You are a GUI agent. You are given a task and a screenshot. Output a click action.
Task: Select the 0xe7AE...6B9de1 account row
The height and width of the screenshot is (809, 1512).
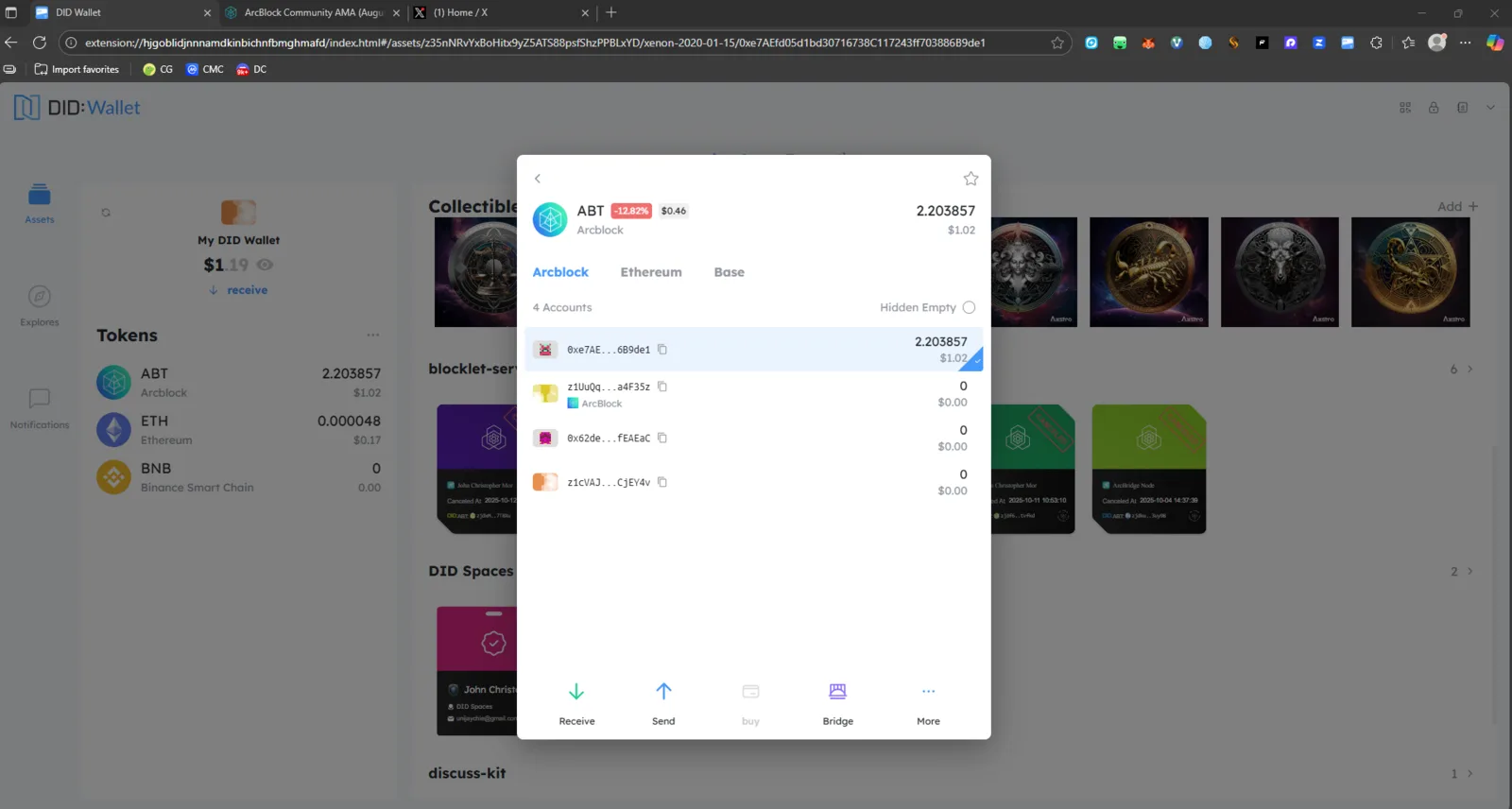[754, 350]
